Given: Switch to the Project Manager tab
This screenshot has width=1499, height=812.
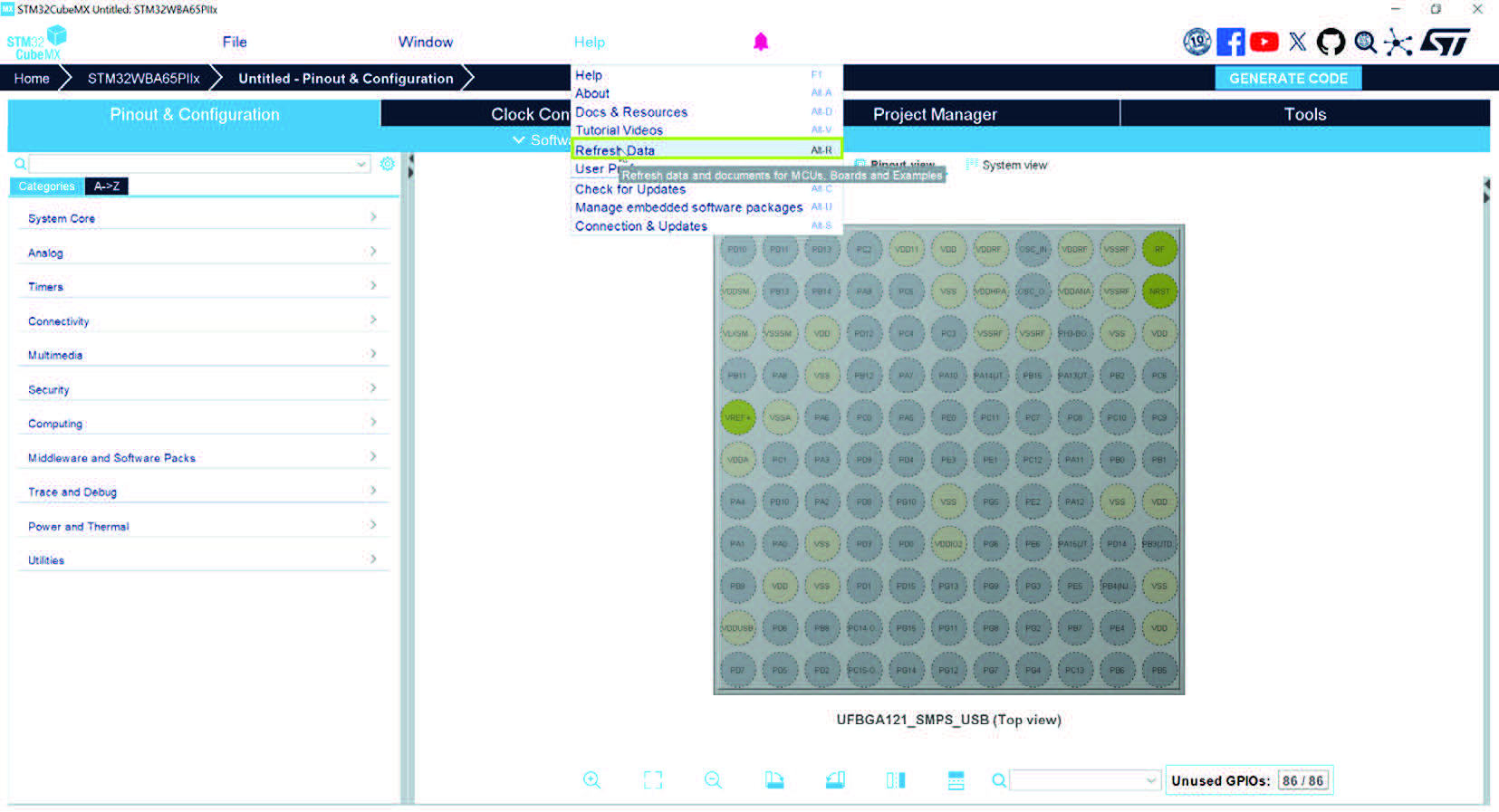Looking at the screenshot, I should (x=936, y=114).
